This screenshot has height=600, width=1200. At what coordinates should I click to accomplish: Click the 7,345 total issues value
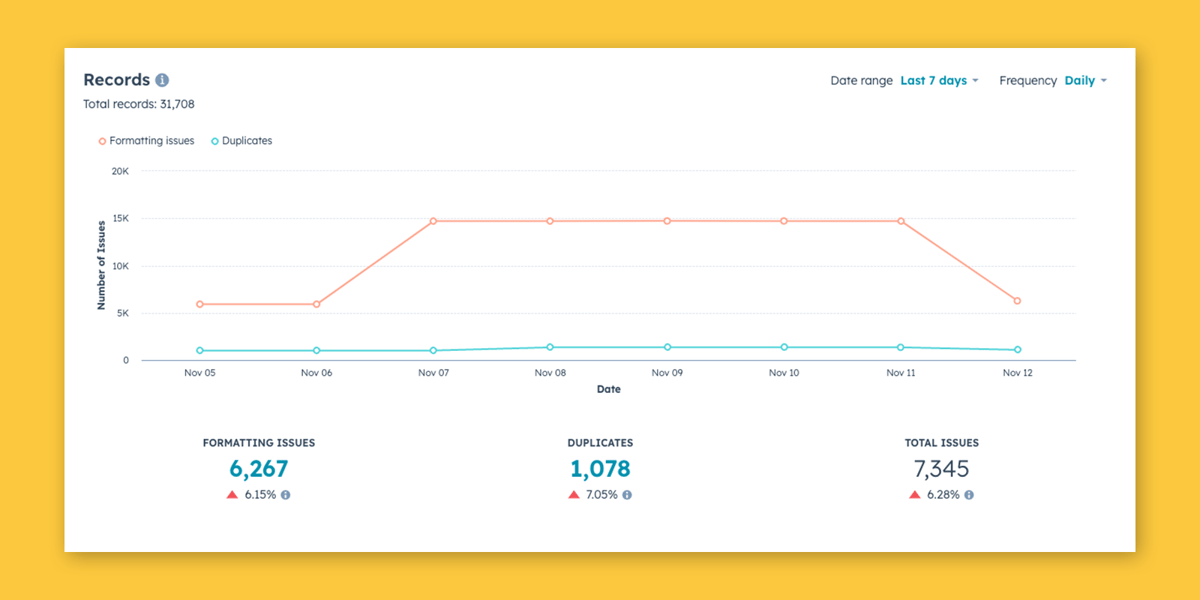pyautogui.click(x=941, y=468)
